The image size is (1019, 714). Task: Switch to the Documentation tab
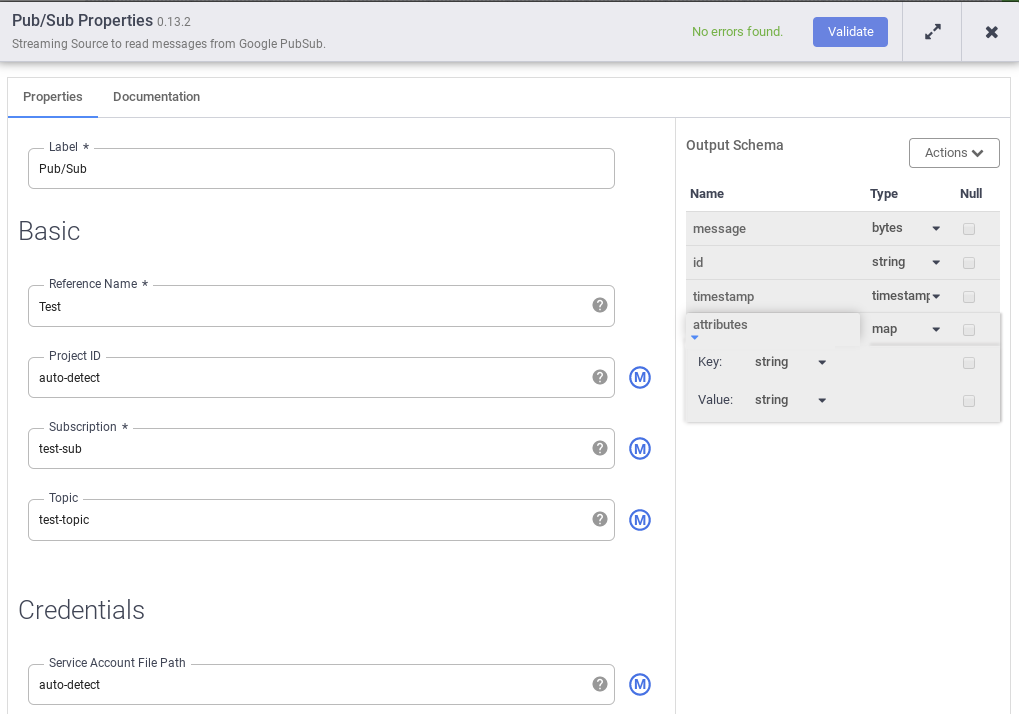click(156, 97)
